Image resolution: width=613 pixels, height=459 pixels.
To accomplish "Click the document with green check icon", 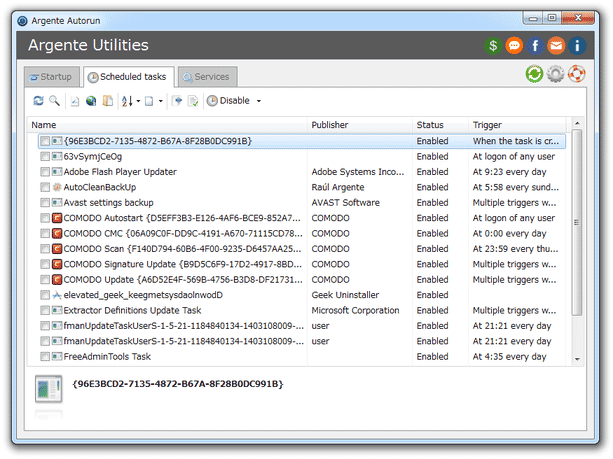I will pos(193,101).
